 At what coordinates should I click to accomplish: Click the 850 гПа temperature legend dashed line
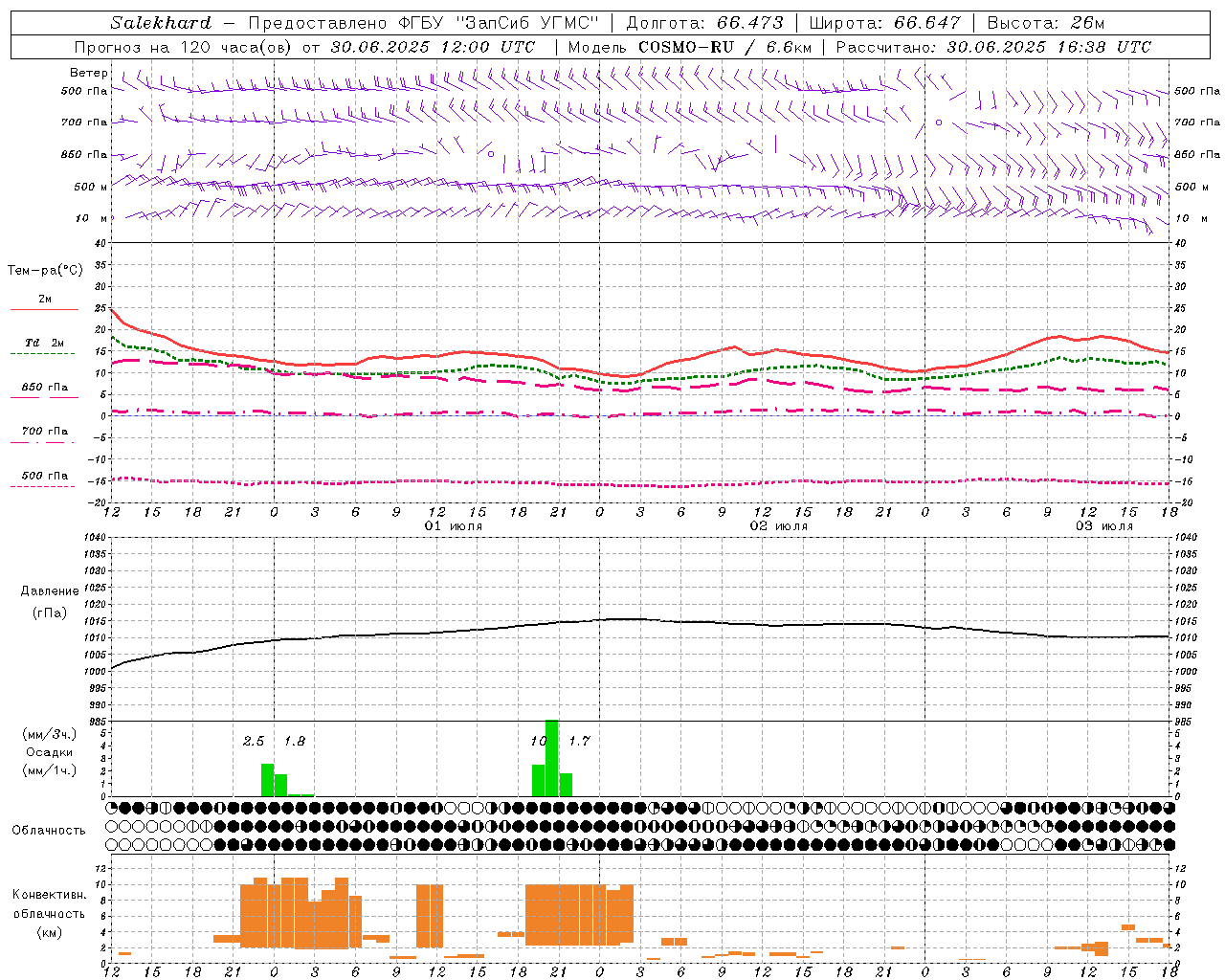[44, 397]
